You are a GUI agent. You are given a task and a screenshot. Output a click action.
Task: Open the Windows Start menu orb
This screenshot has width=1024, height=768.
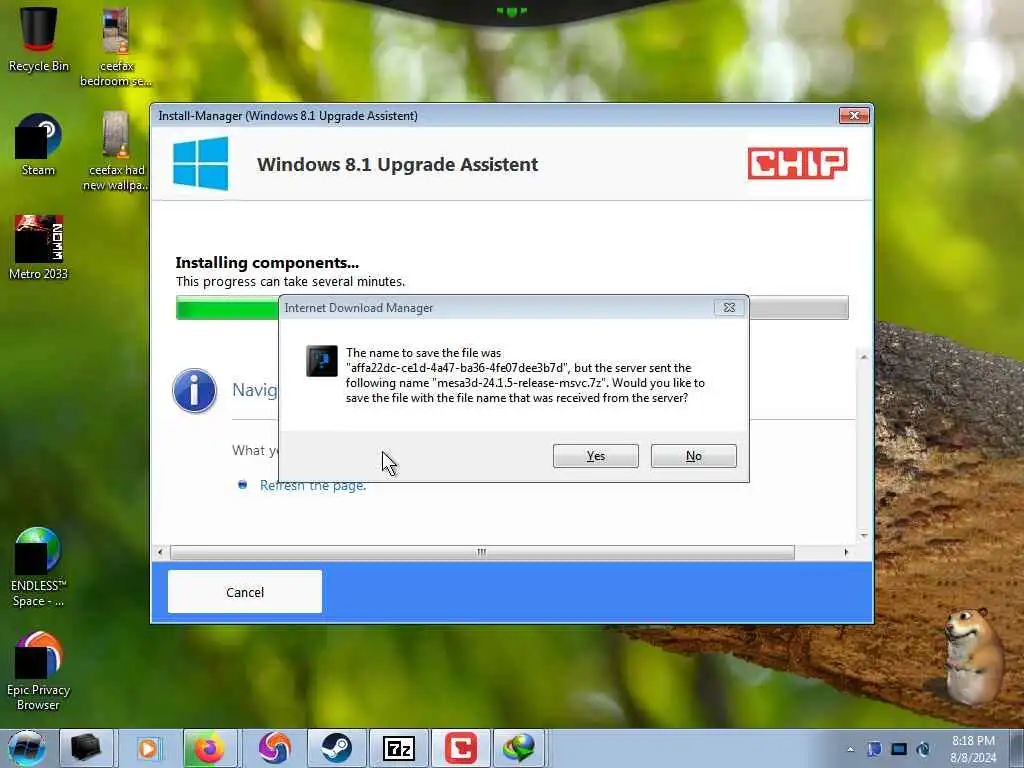27,748
